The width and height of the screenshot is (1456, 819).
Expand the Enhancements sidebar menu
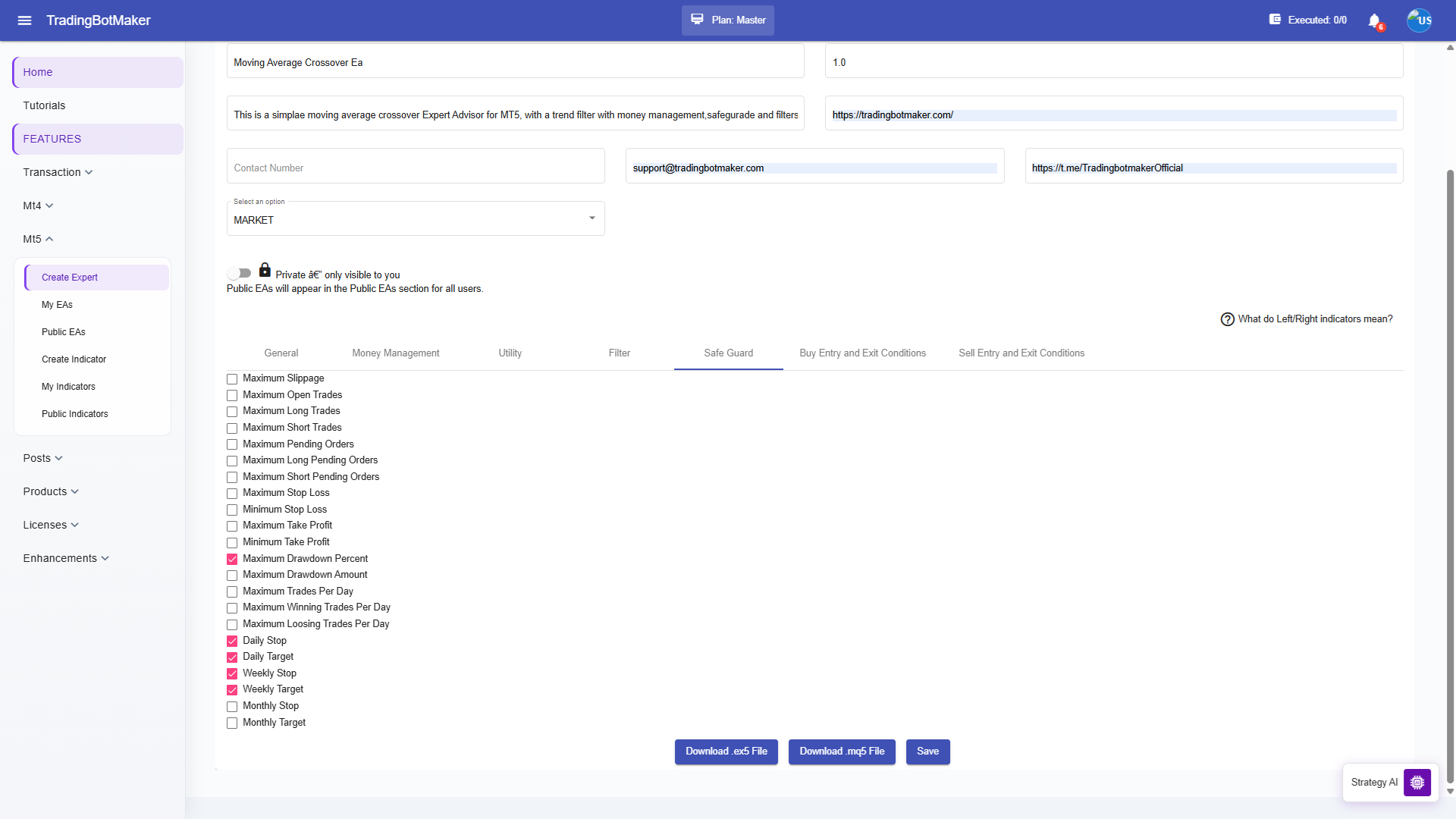66,558
